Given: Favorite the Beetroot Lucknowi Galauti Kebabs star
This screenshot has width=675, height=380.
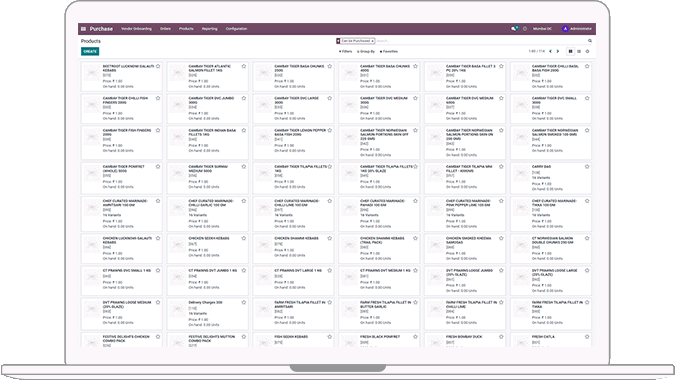Looking at the screenshot, I should coord(158,66).
